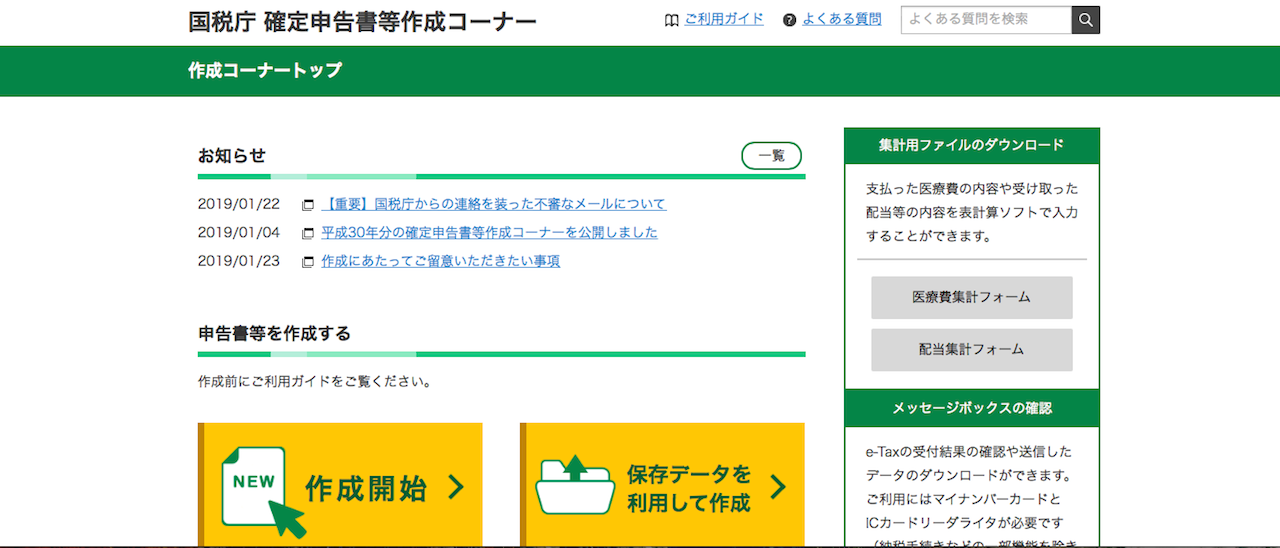Open the 医療費集計フォーム download button
The height and width of the screenshot is (548, 1280).
[971, 298]
